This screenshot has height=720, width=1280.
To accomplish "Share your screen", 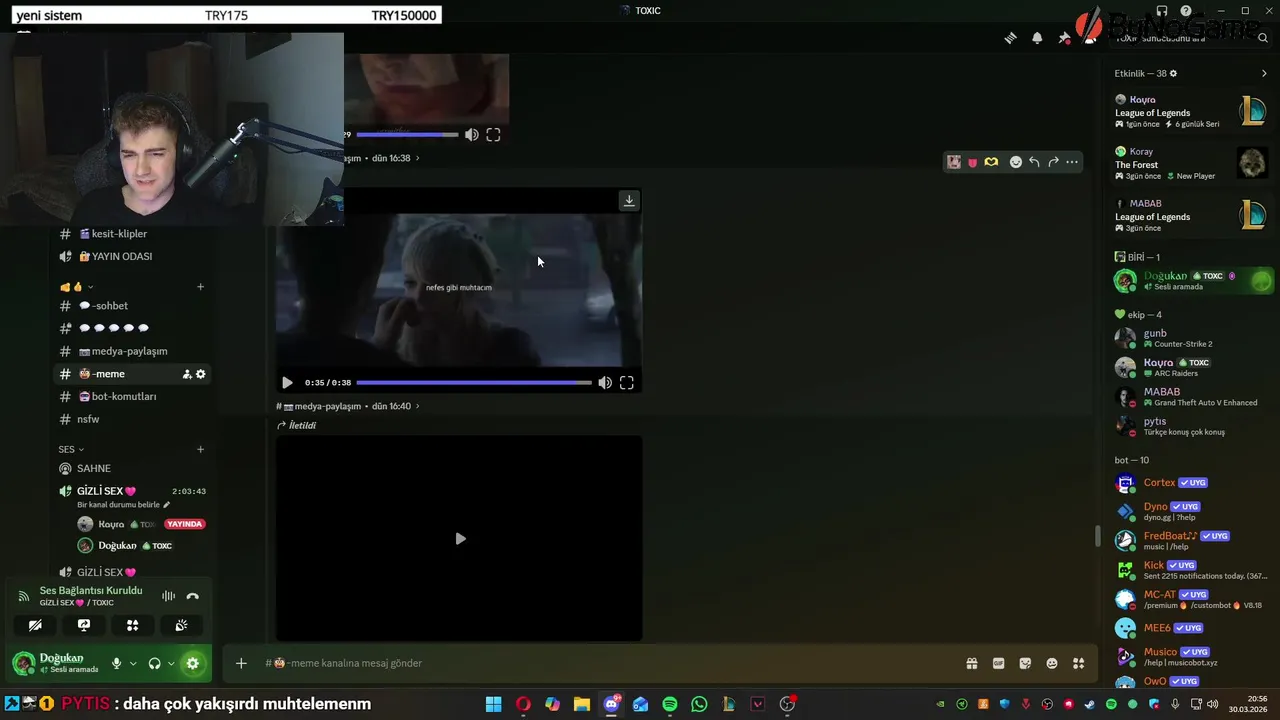I will (84, 625).
